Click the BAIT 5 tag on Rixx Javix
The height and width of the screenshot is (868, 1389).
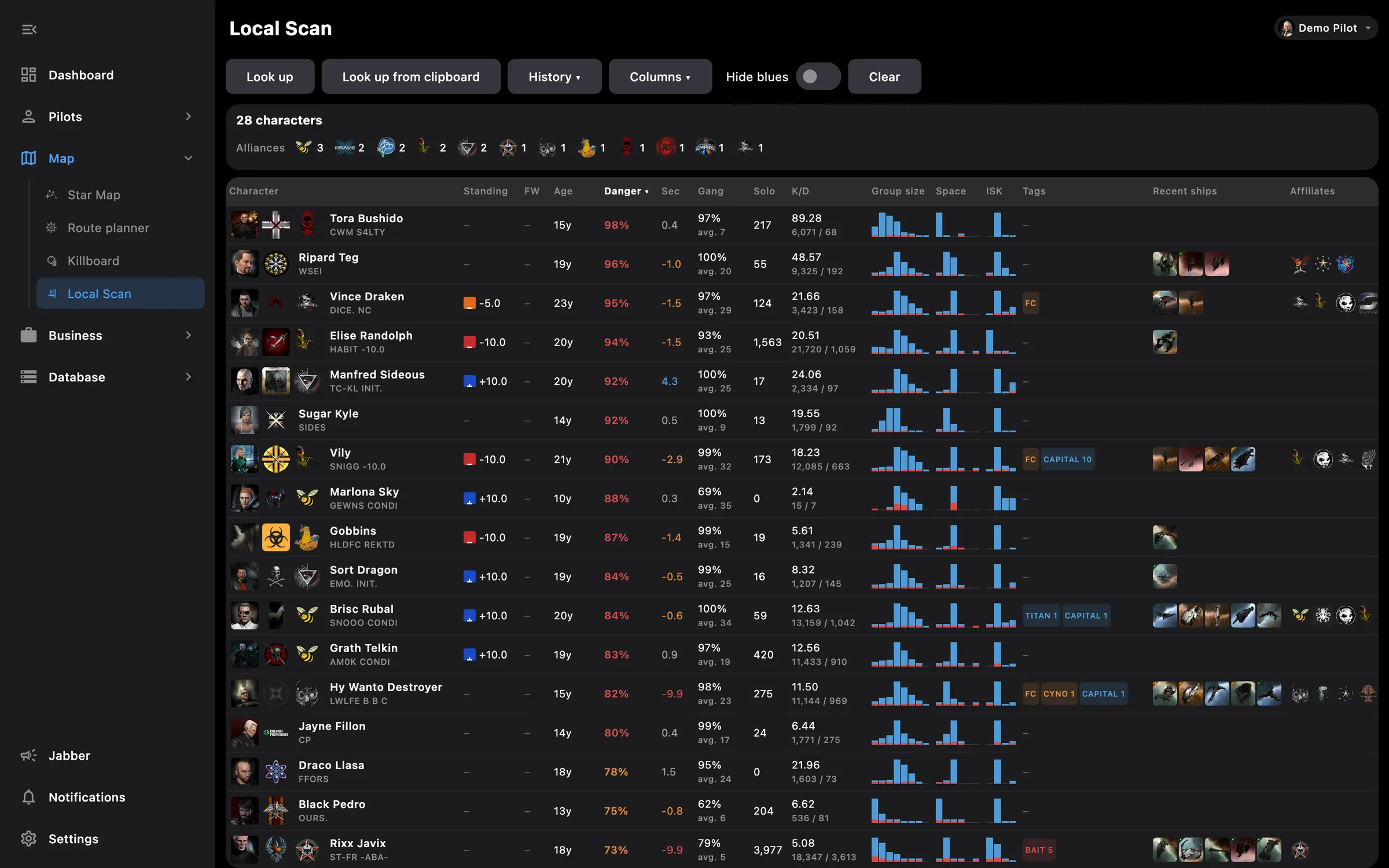coord(1039,850)
